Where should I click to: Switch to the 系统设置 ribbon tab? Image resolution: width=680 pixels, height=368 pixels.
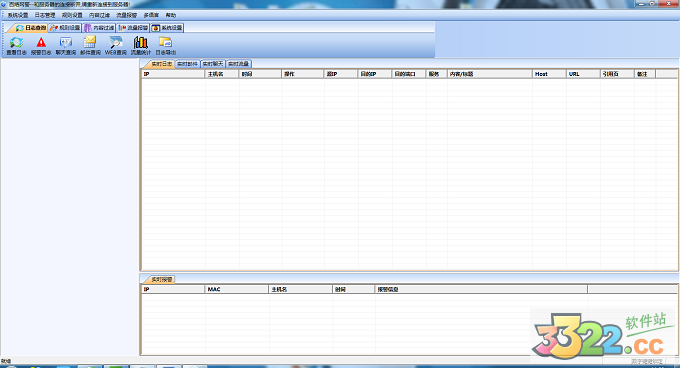(167, 28)
